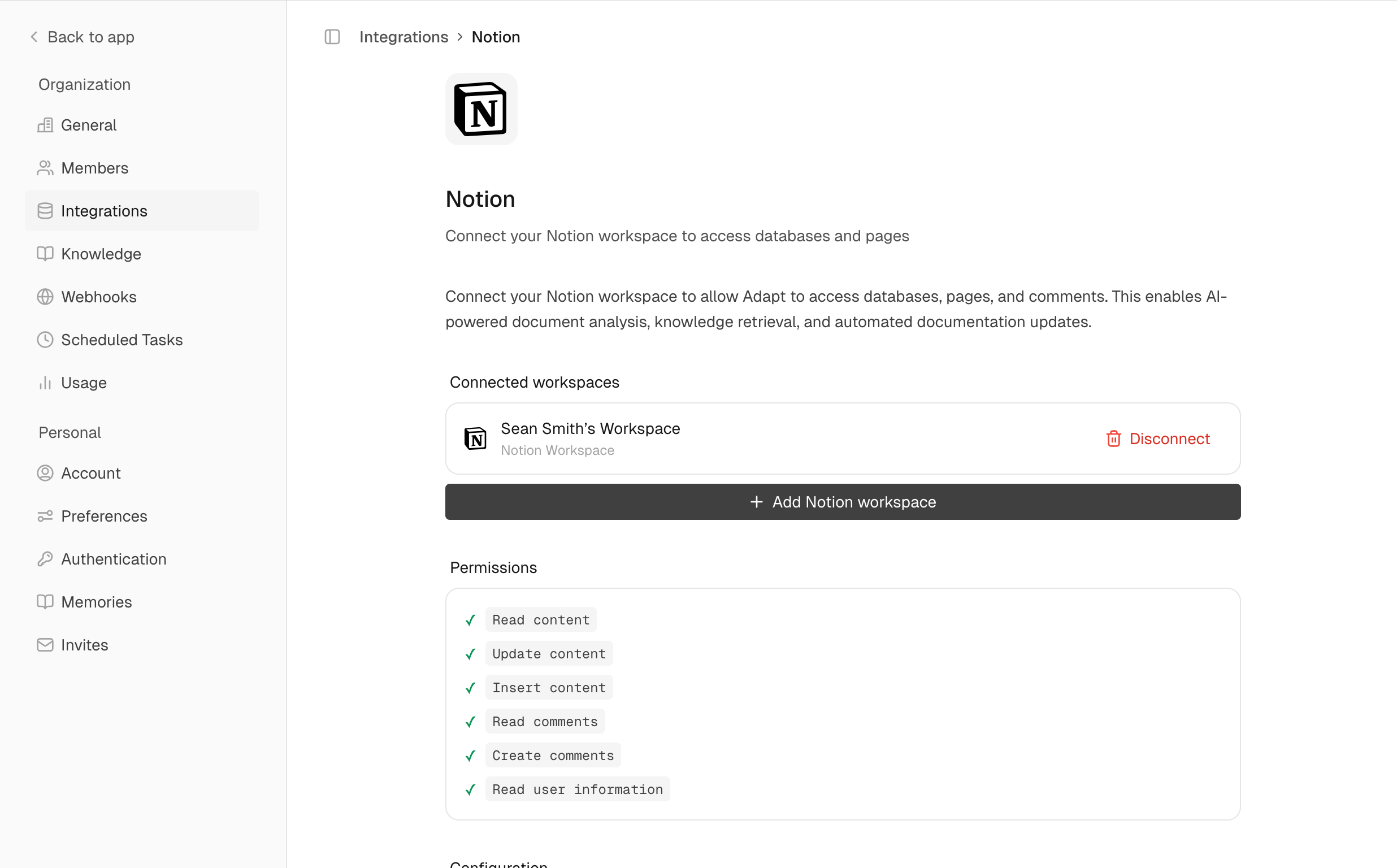Click the checkmark beside Create comments
This screenshot has width=1397, height=868.
point(471,756)
